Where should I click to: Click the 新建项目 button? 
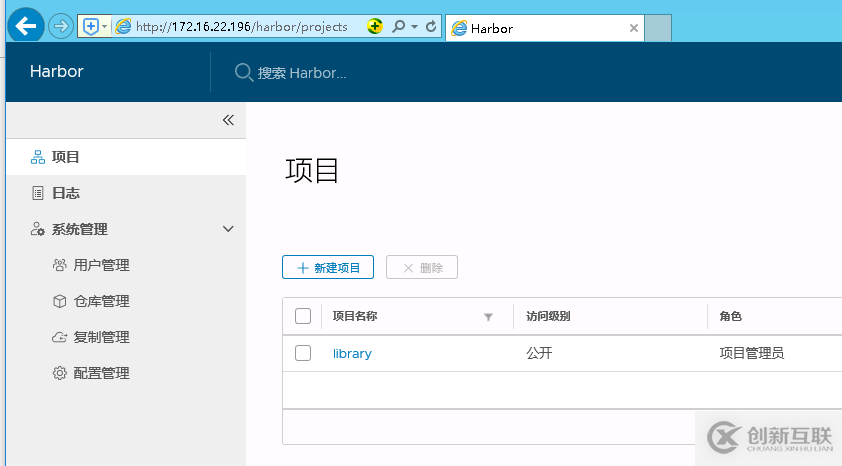328,267
